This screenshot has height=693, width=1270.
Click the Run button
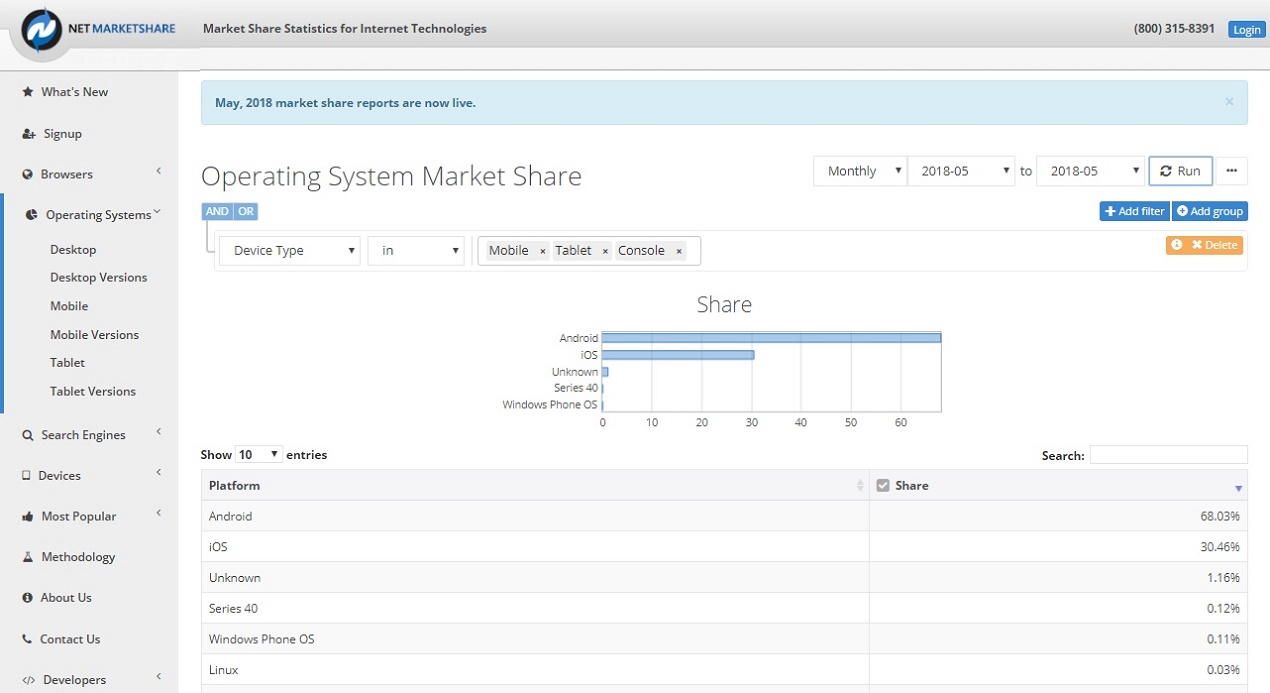click(x=1181, y=171)
